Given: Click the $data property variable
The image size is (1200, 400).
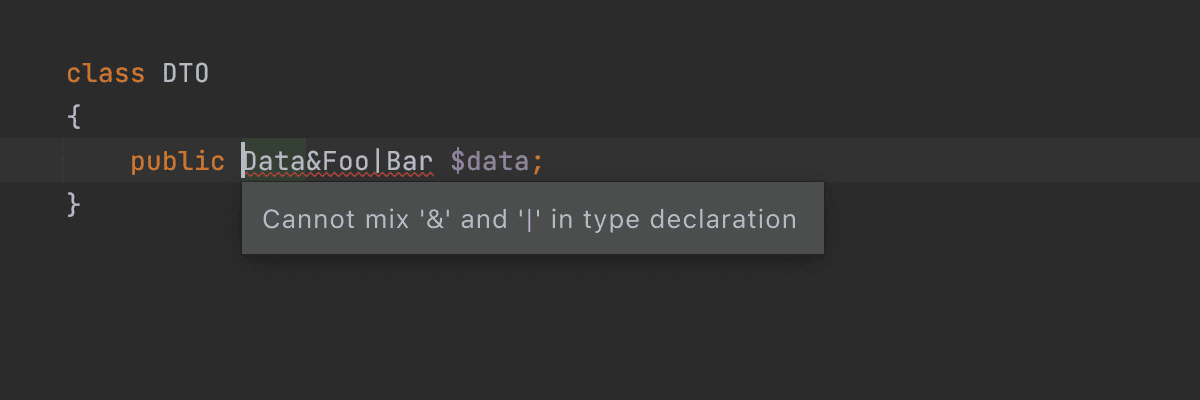Looking at the screenshot, I should [x=490, y=161].
